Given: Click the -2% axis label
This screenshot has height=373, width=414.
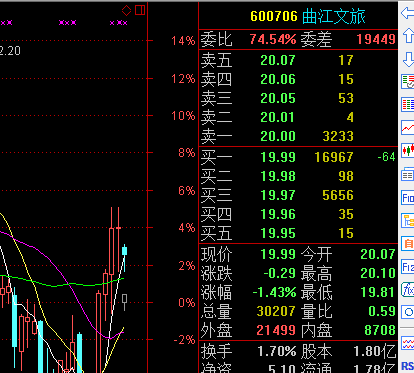Looking at the screenshot, I should [184, 340].
